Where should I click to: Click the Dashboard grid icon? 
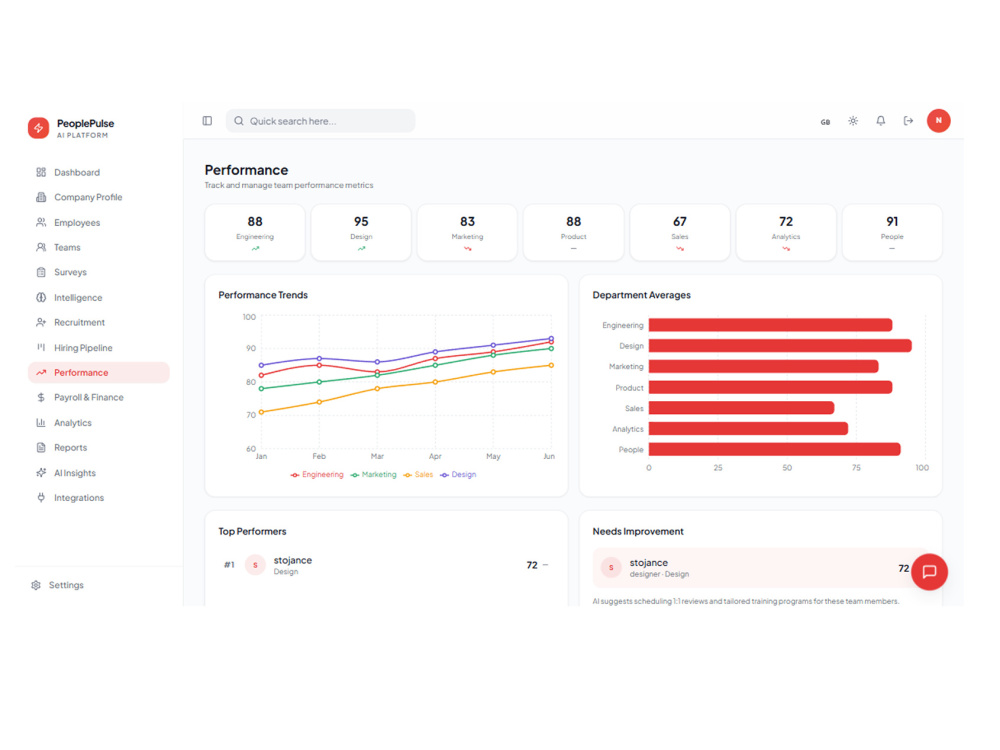41,172
